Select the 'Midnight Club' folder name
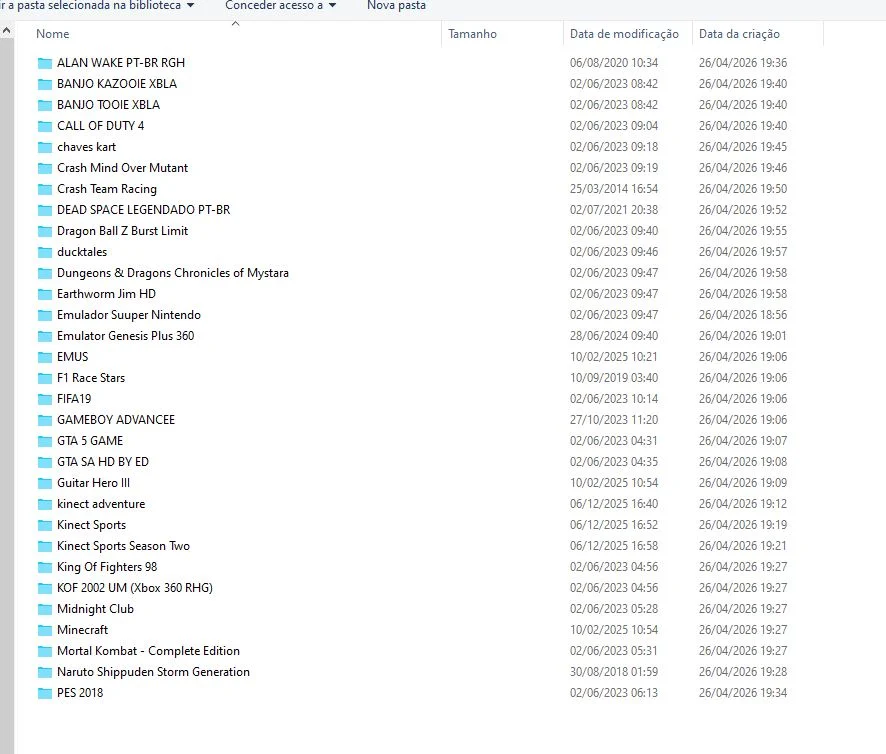 [95, 609]
